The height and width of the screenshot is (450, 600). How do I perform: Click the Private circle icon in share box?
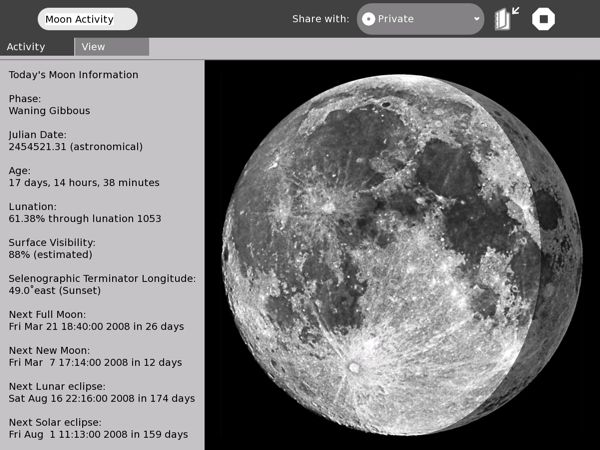369,18
